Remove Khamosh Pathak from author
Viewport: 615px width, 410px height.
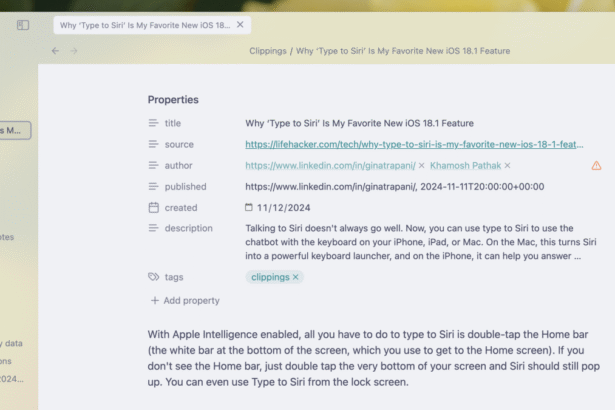tap(507, 166)
